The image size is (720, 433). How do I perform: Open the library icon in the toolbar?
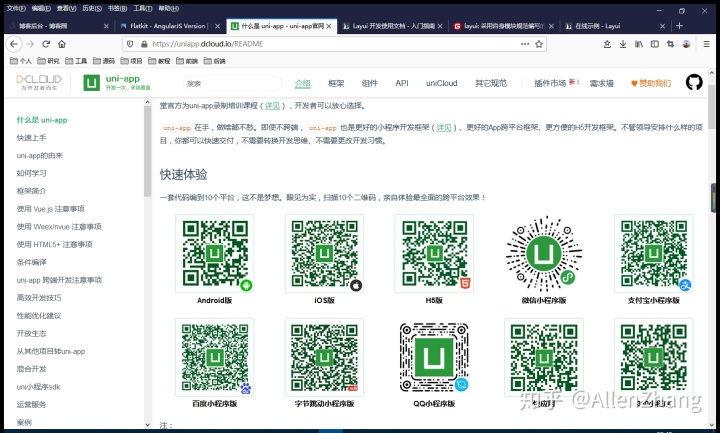(x=639, y=44)
